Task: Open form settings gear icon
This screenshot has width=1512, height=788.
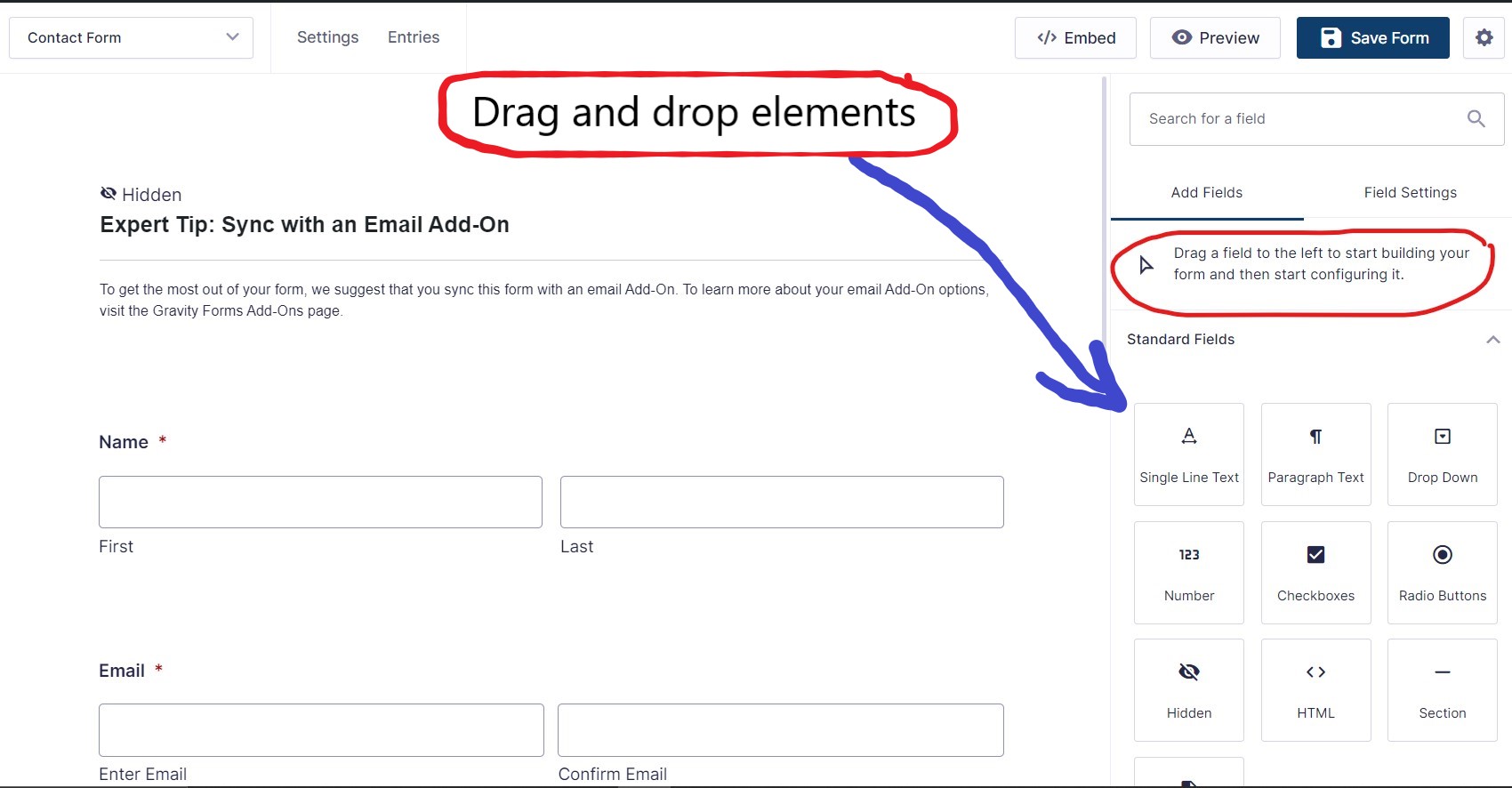Action: click(x=1484, y=37)
